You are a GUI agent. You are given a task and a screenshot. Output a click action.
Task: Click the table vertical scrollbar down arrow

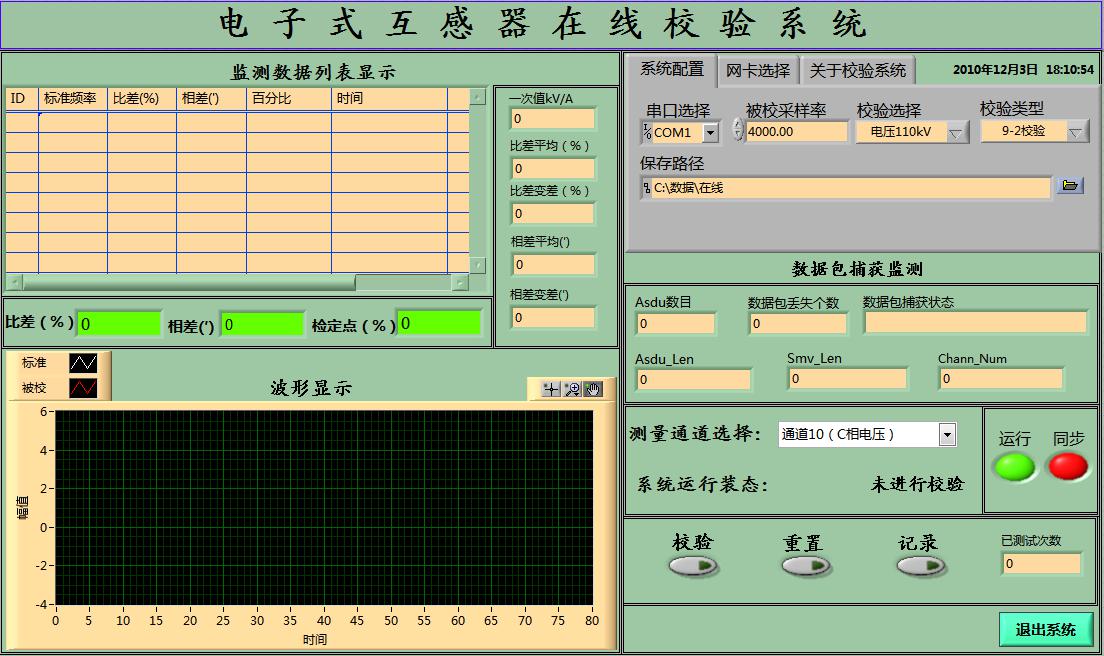point(477,265)
